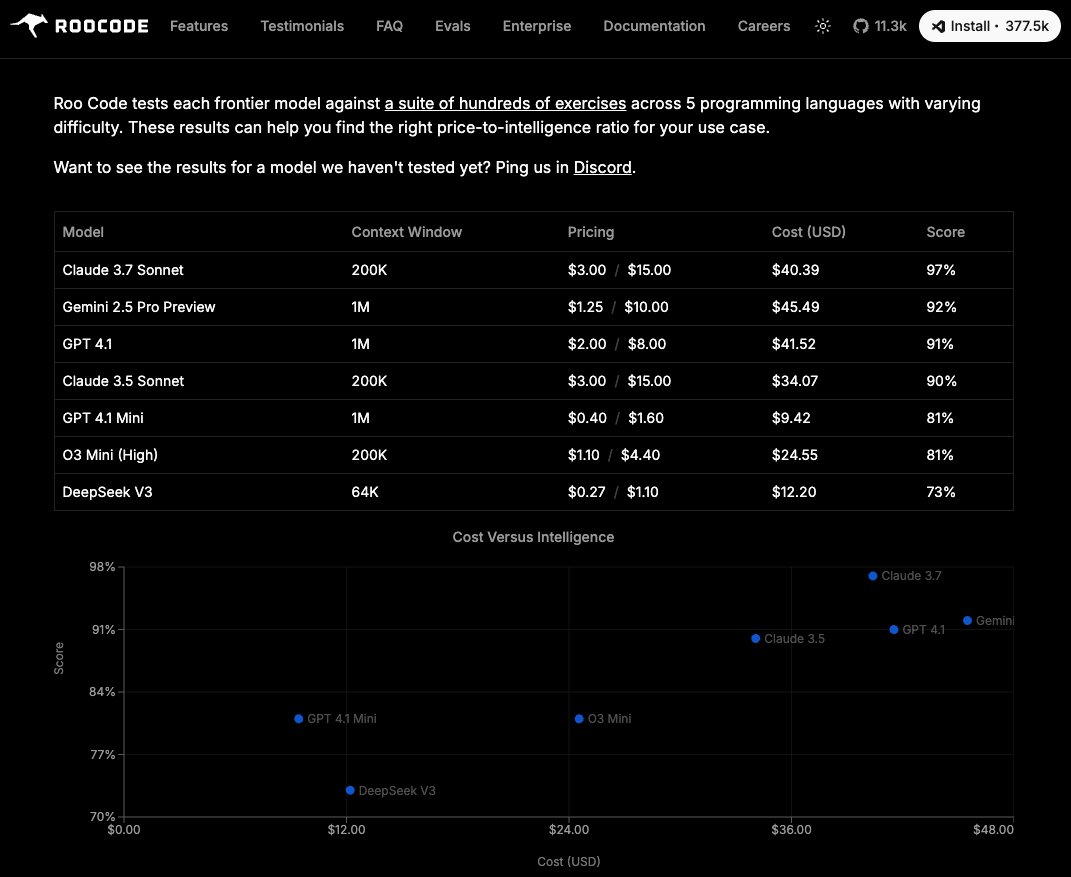Click the $9.42 cost cell
Image resolution: width=1071 pixels, height=877 pixels.
point(791,417)
